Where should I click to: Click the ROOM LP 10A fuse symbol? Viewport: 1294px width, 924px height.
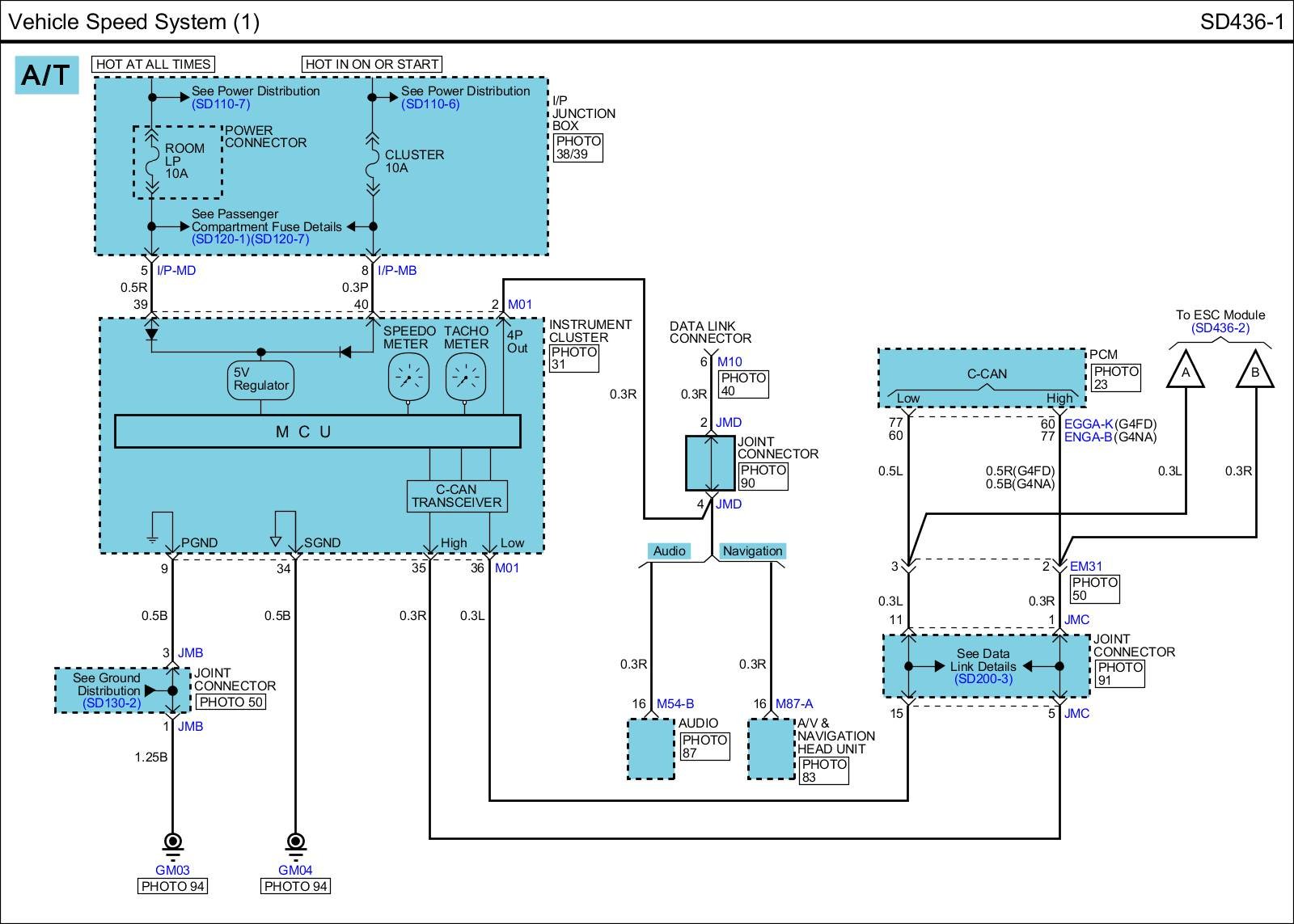tap(151, 161)
